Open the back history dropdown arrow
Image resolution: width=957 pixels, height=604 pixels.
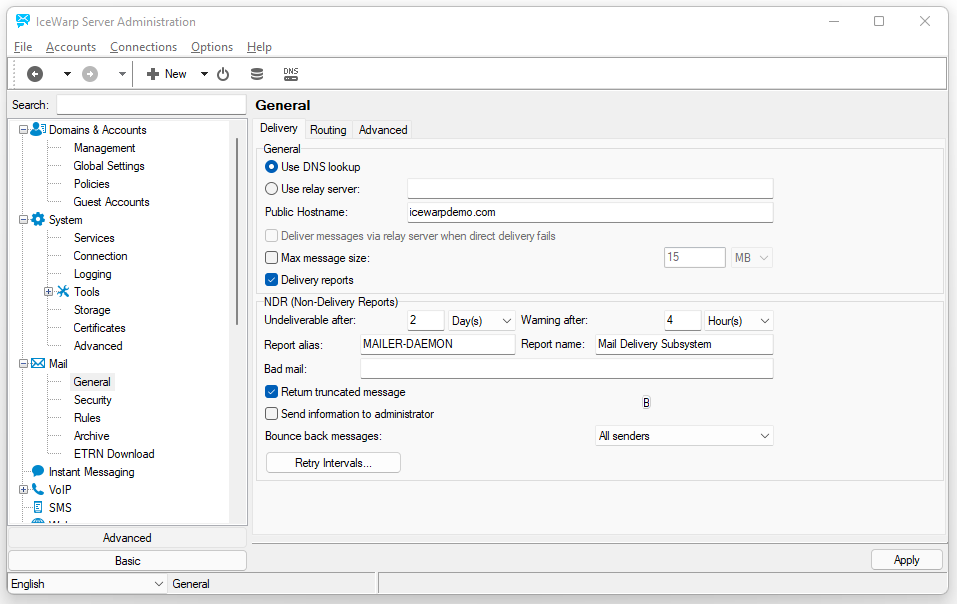pos(67,74)
